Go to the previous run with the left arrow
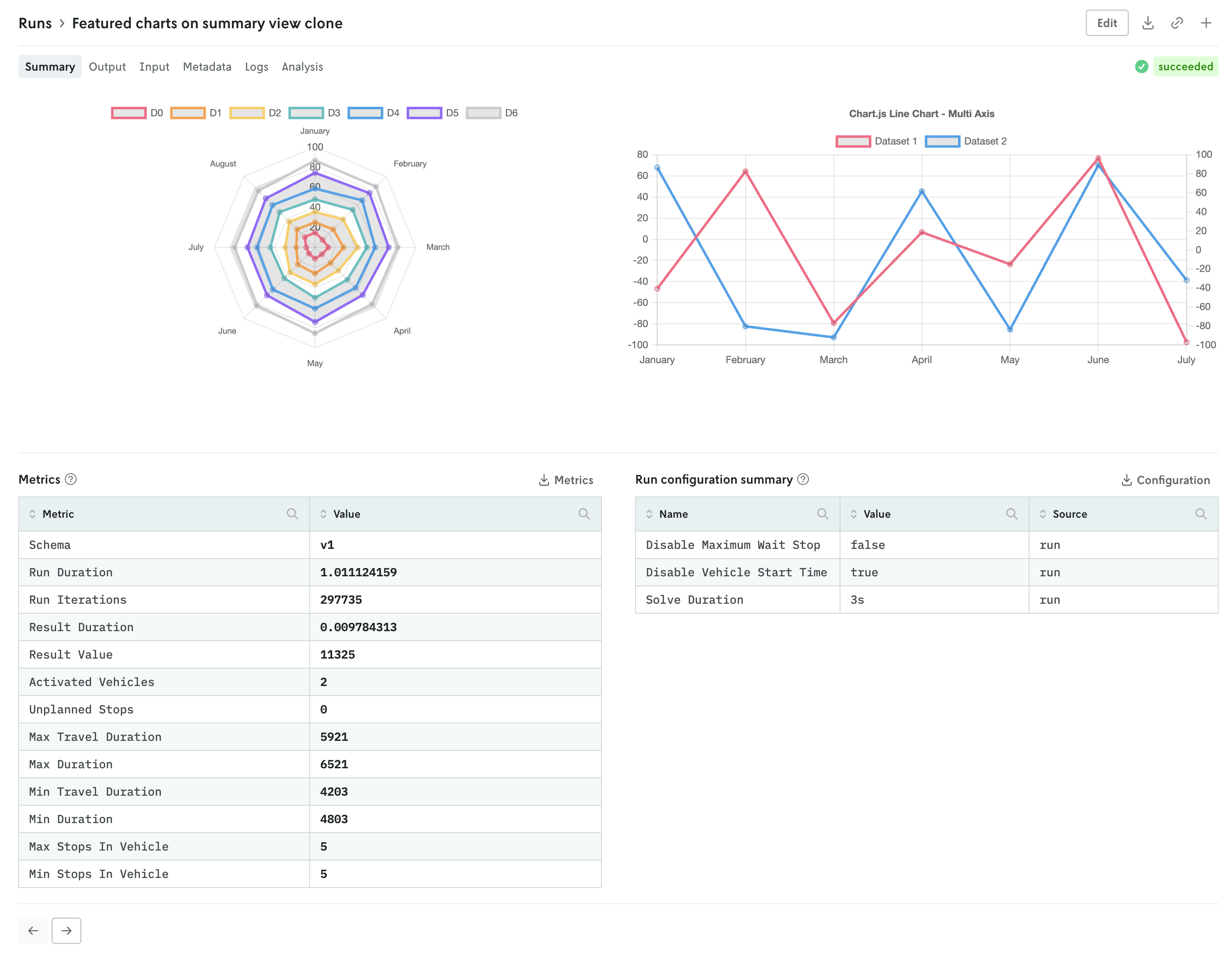The height and width of the screenshot is (959, 1232). pyautogui.click(x=33, y=930)
